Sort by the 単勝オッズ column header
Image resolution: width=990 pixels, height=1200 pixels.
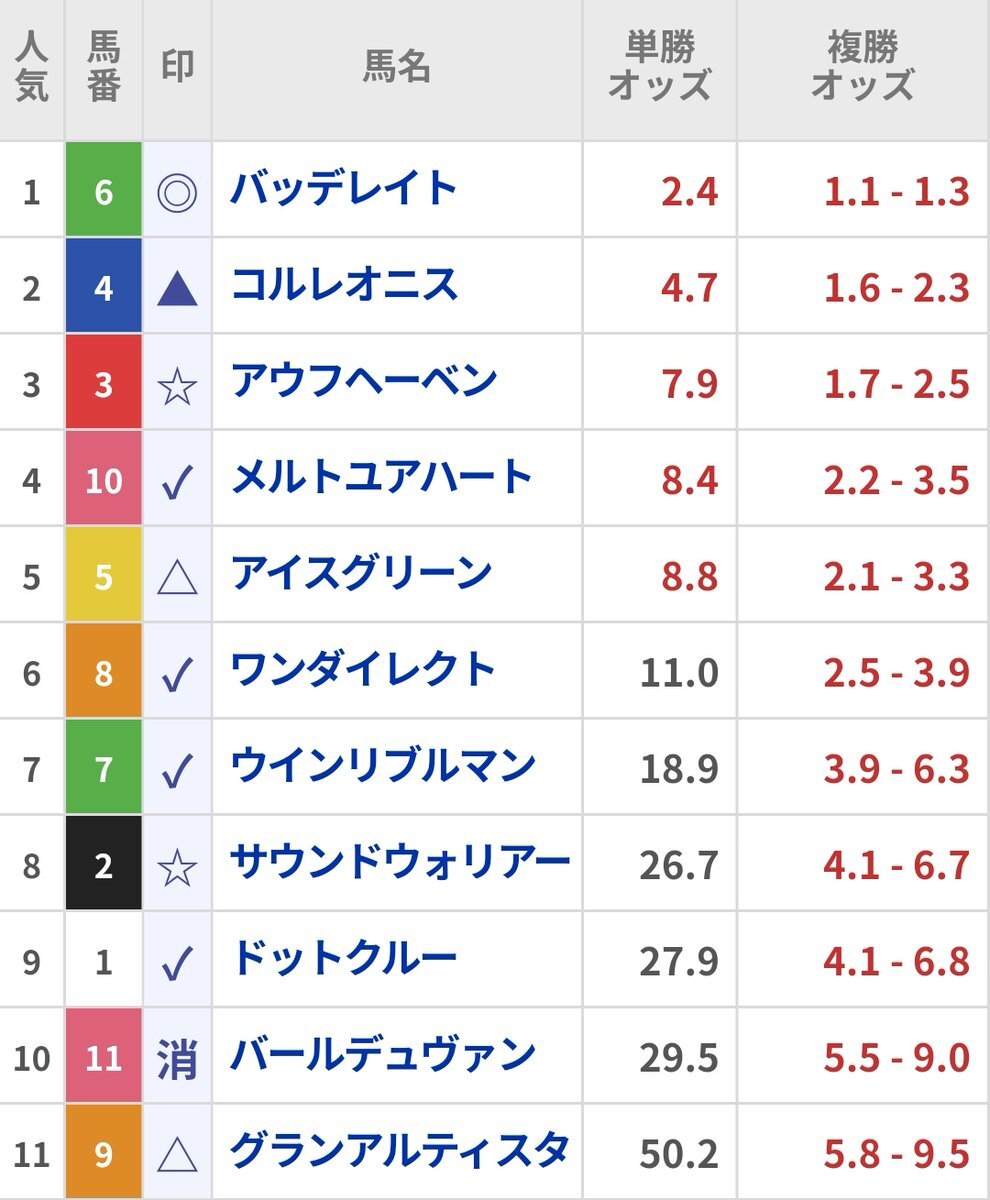coord(660,69)
